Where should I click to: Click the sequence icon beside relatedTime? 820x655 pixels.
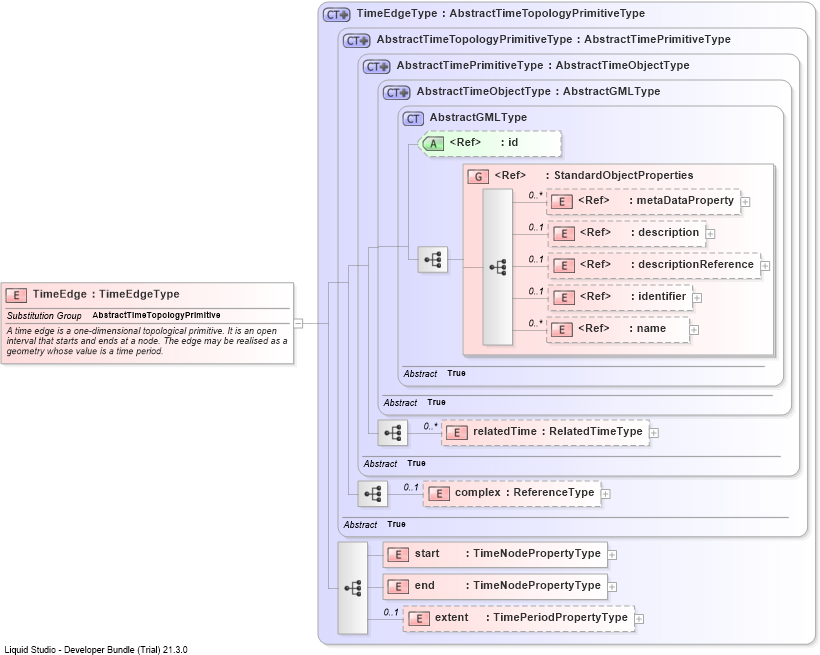point(393,433)
